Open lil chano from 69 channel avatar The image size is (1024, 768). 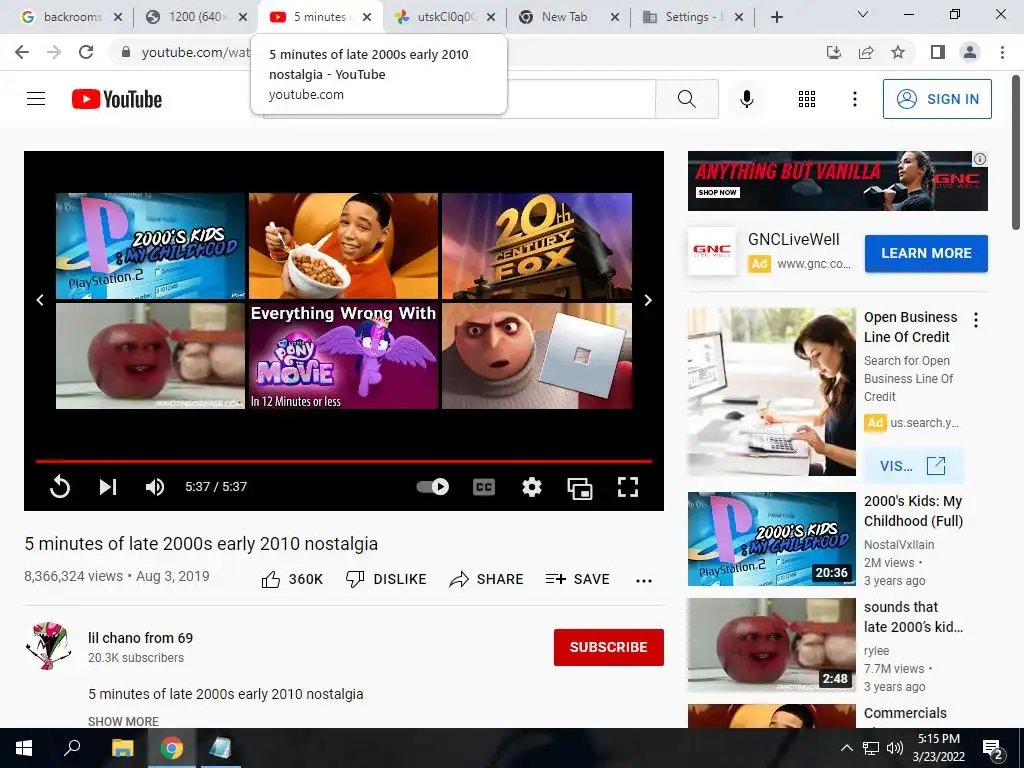[48, 646]
